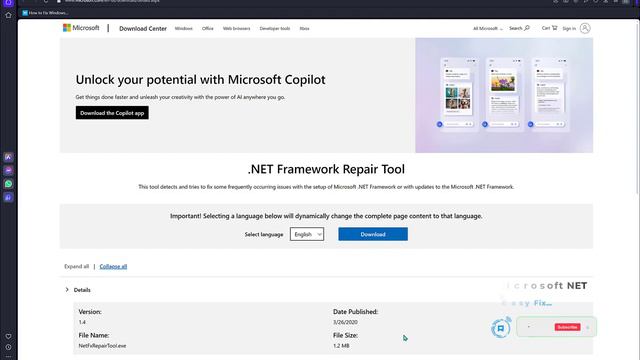This screenshot has height=360, width=640.
Task: Open Messenger in the browser sidebar
Action: pyautogui.click(x=8, y=170)
